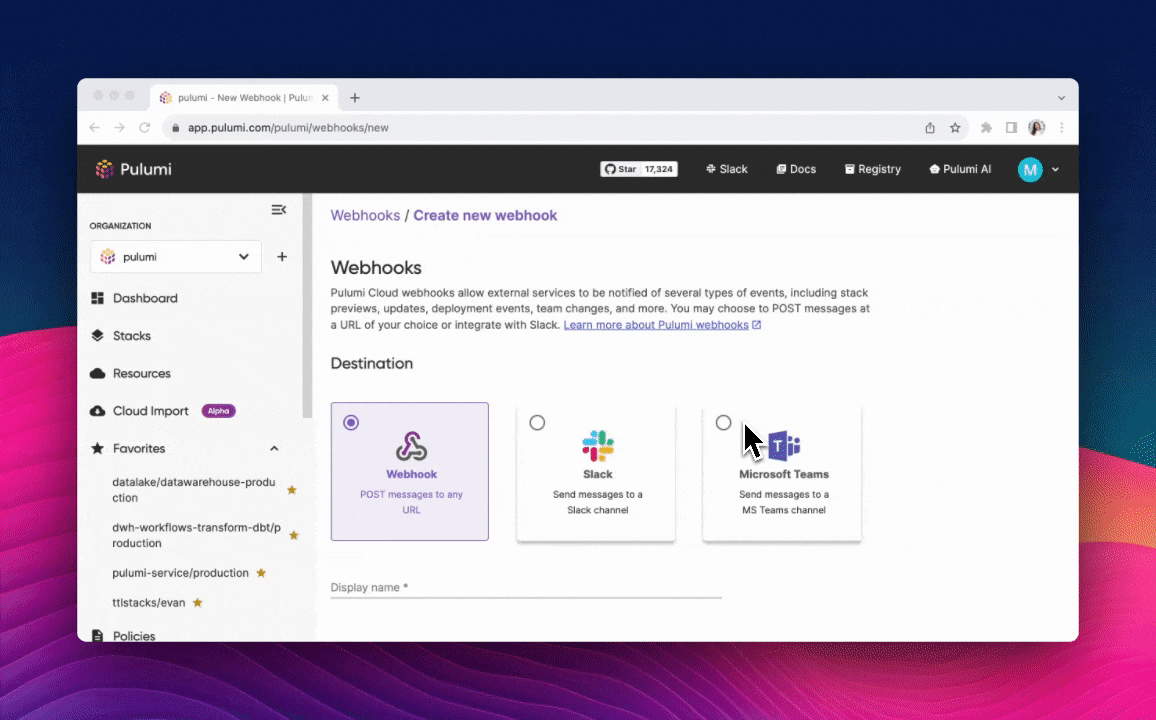Click the Favorites star icon in the sidebar
Image resolution: width=1156 pixels, height=720 pixels.
coord(97,448)
